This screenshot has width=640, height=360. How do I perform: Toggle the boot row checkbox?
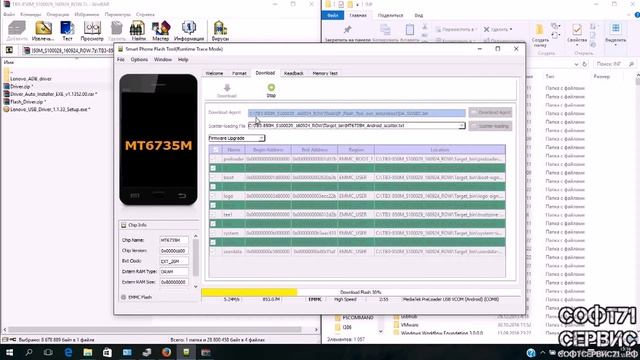213,178
